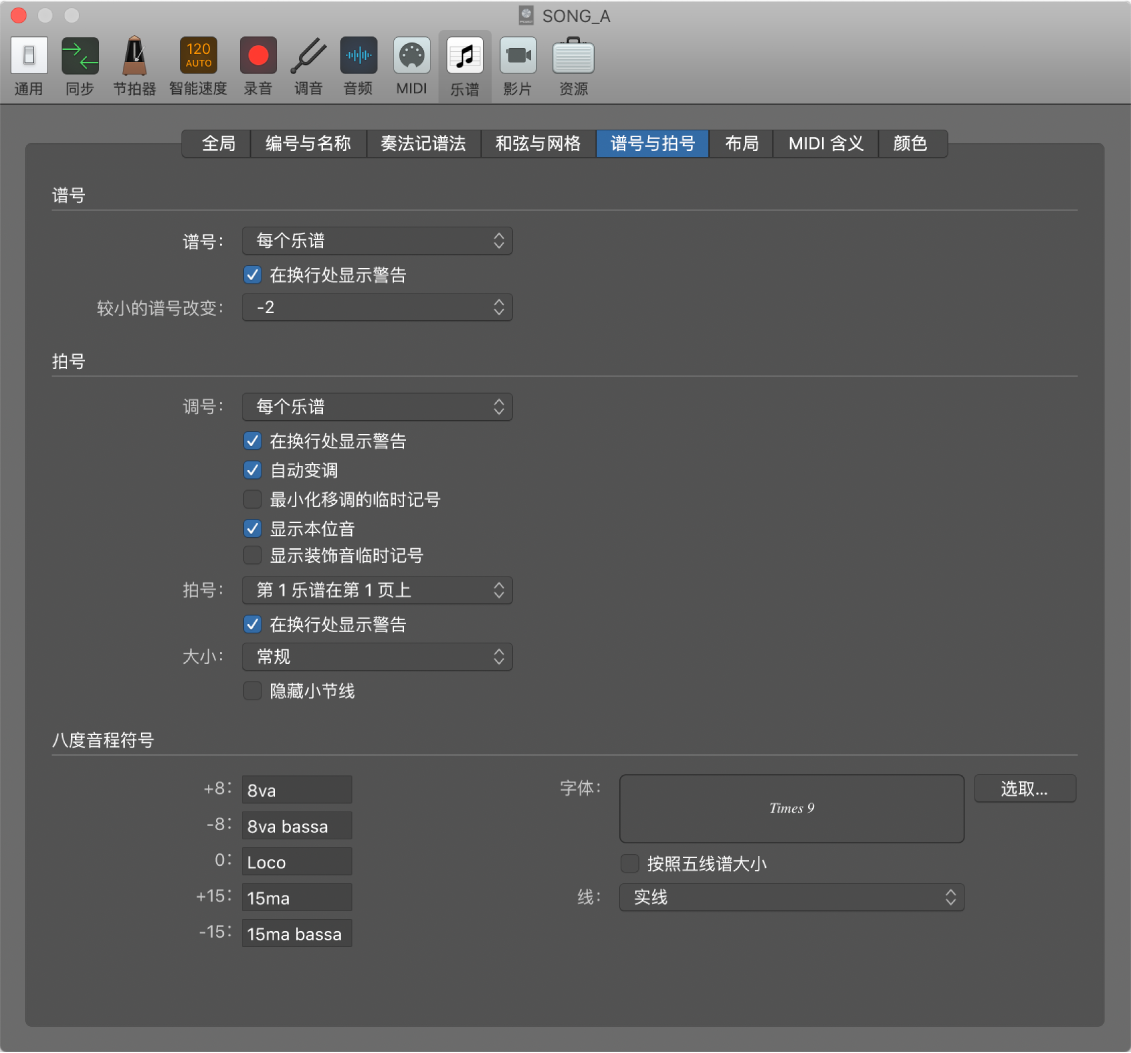1131x1053 pixels.
Task: Enable the 按照五线谱大小 checkbox
Action: (x=630, y=863)
